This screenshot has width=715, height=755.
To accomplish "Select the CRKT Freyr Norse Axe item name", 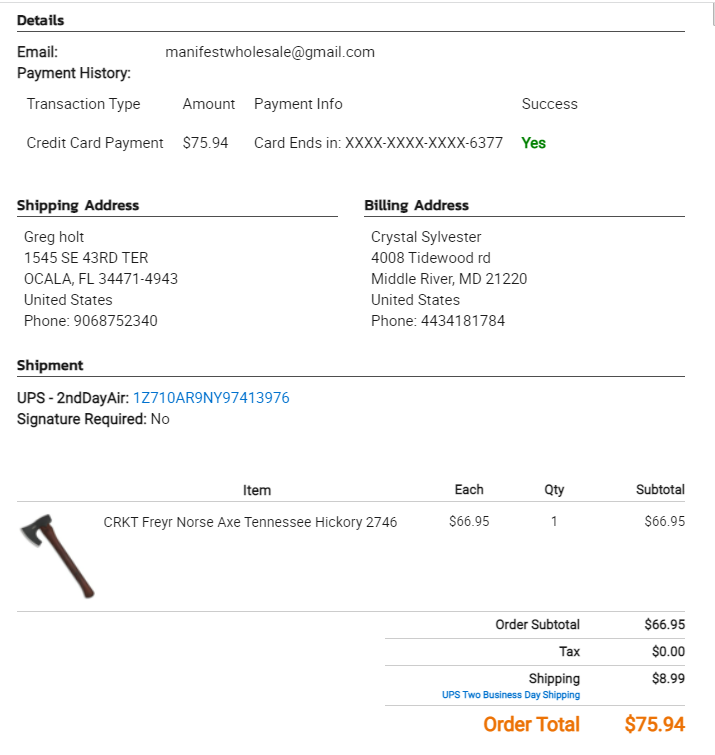I will (250, 522).
